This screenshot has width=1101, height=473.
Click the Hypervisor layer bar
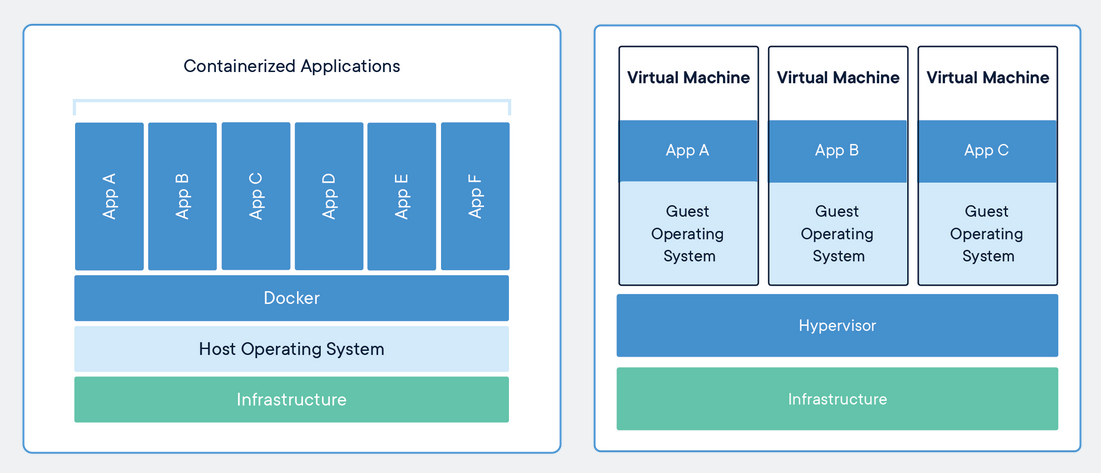[837, 325]
